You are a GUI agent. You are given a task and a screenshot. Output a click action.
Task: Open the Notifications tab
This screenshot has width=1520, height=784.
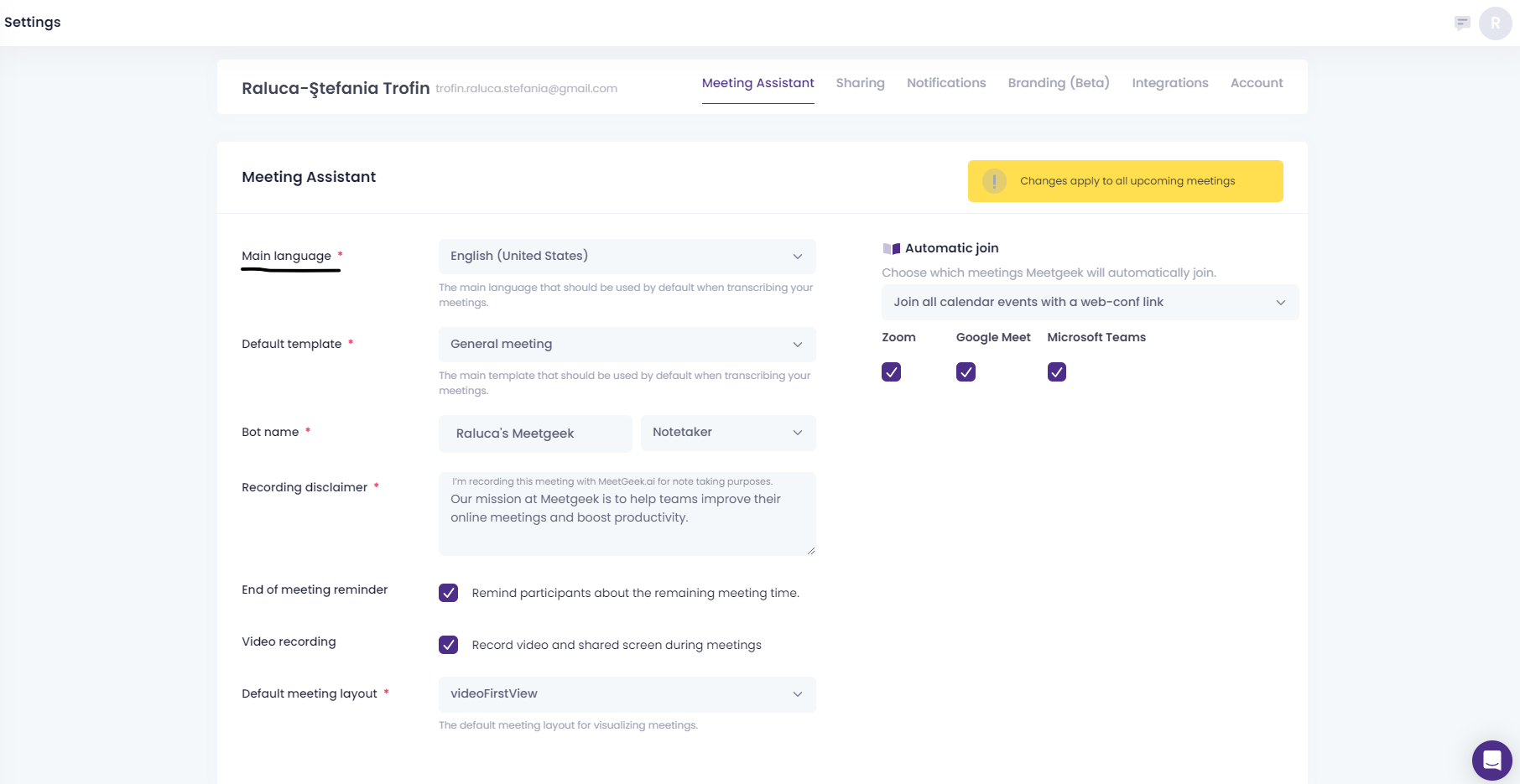click(945, 83)
